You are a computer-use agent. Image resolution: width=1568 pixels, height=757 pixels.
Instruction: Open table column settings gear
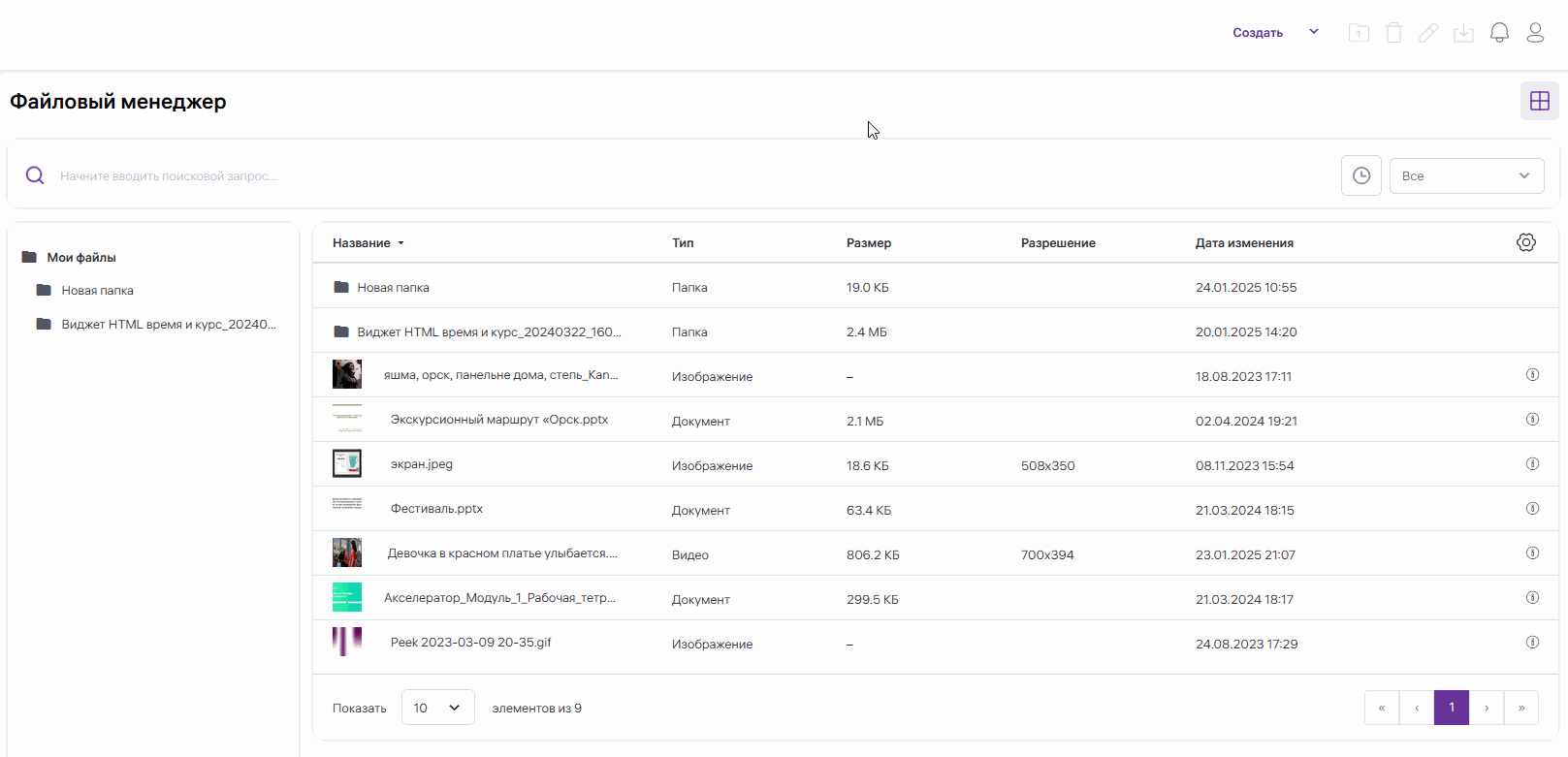(1525, 242)
